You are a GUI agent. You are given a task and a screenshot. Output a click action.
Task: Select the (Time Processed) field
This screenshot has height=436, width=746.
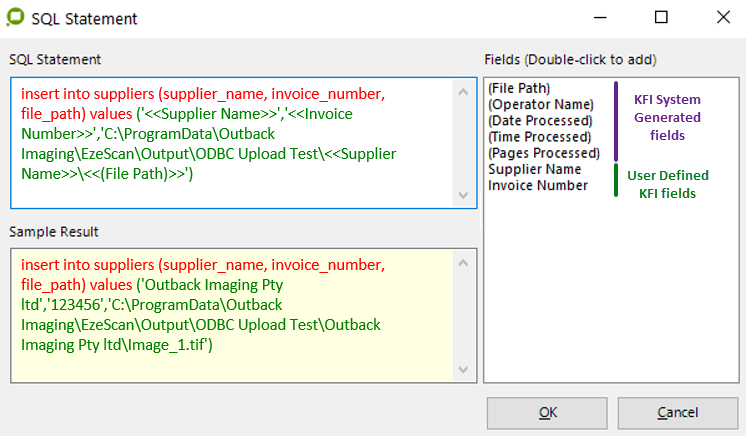[x=542, y=137]
